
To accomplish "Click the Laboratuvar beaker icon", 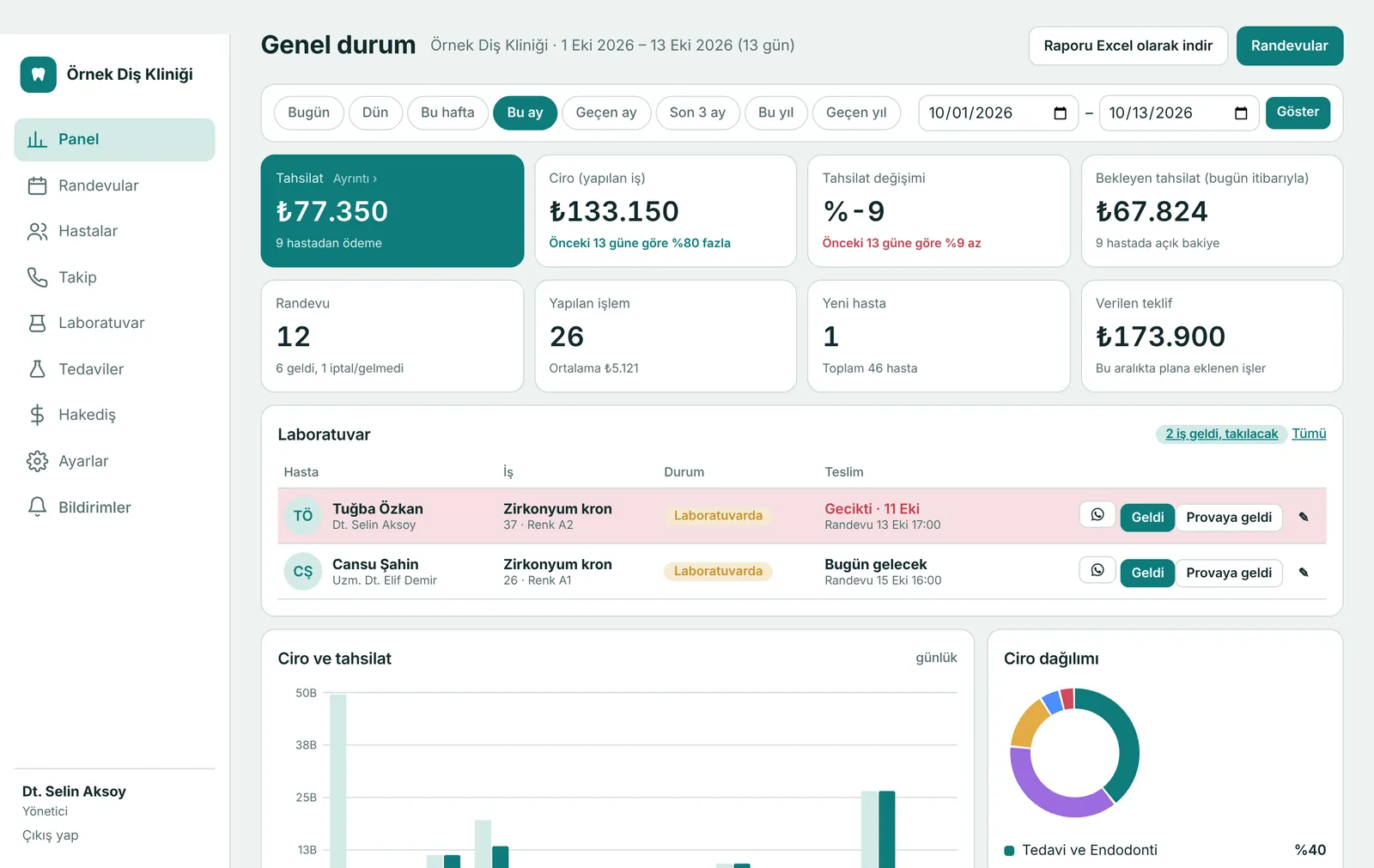I will [x=37, y=323].
